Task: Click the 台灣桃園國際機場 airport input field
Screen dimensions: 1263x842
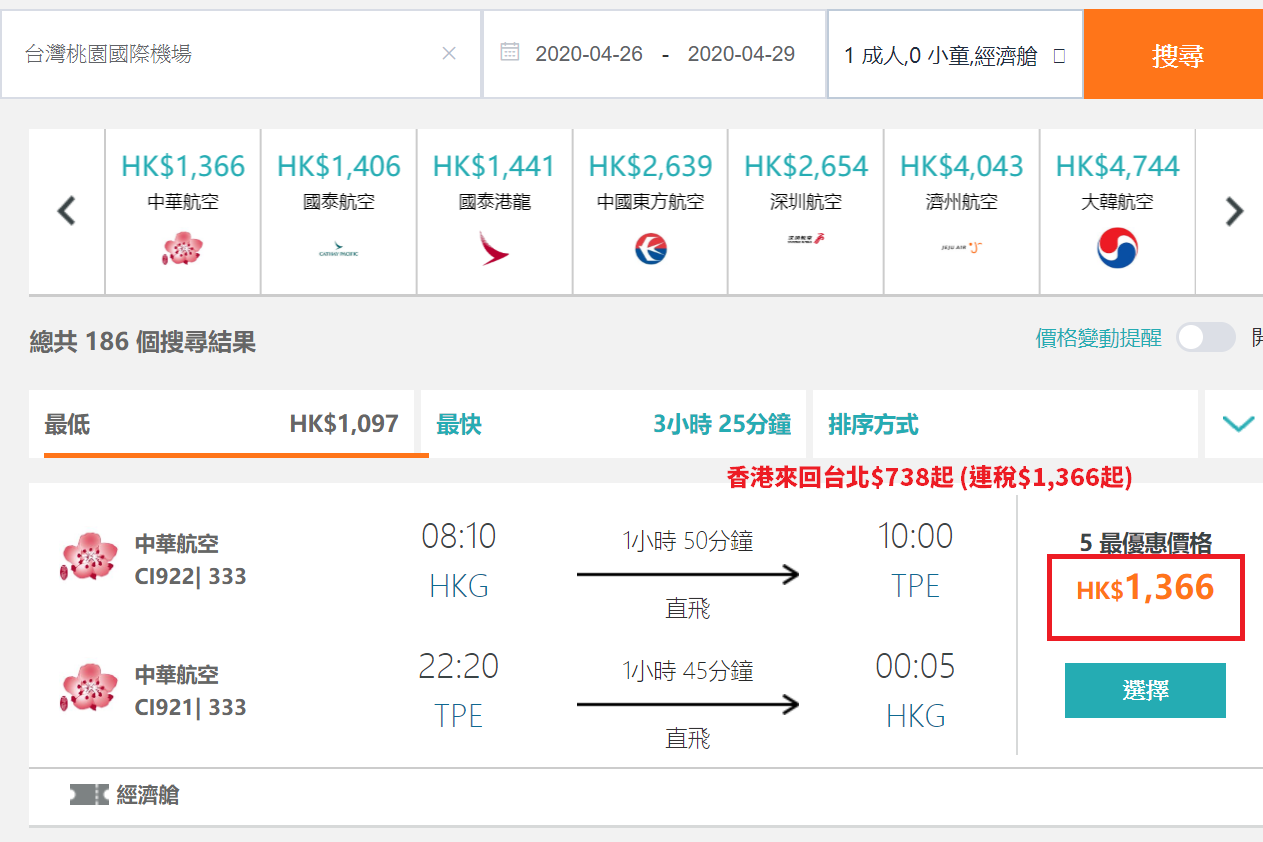Action: coord(241,55)
